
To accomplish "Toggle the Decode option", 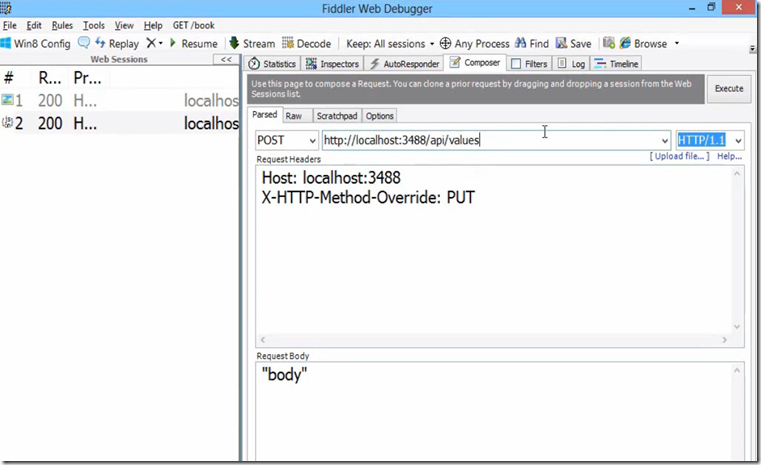I will tap(307, 43).
